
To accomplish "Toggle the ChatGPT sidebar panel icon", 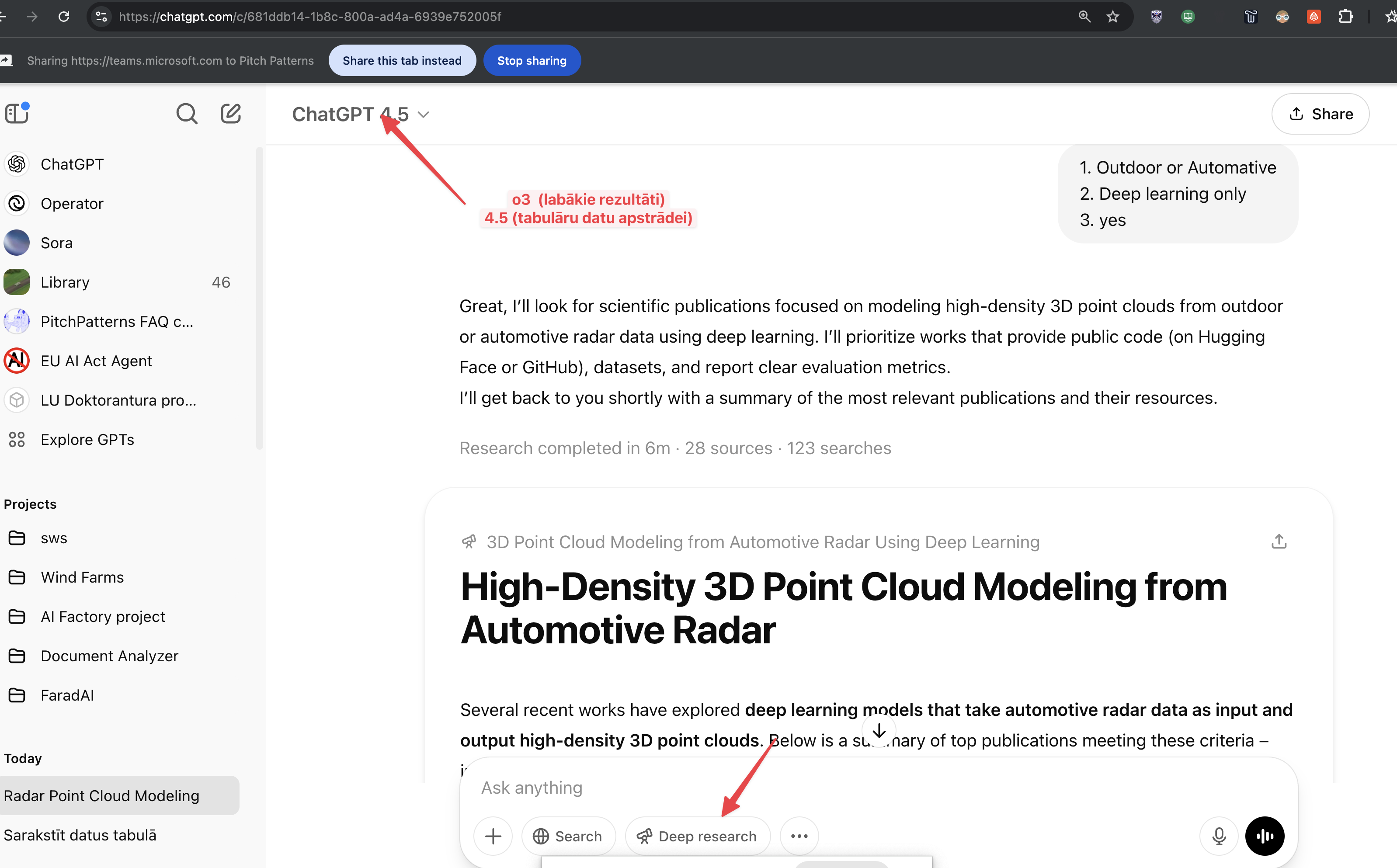I will pyautogui.click(x=17, y=113).
